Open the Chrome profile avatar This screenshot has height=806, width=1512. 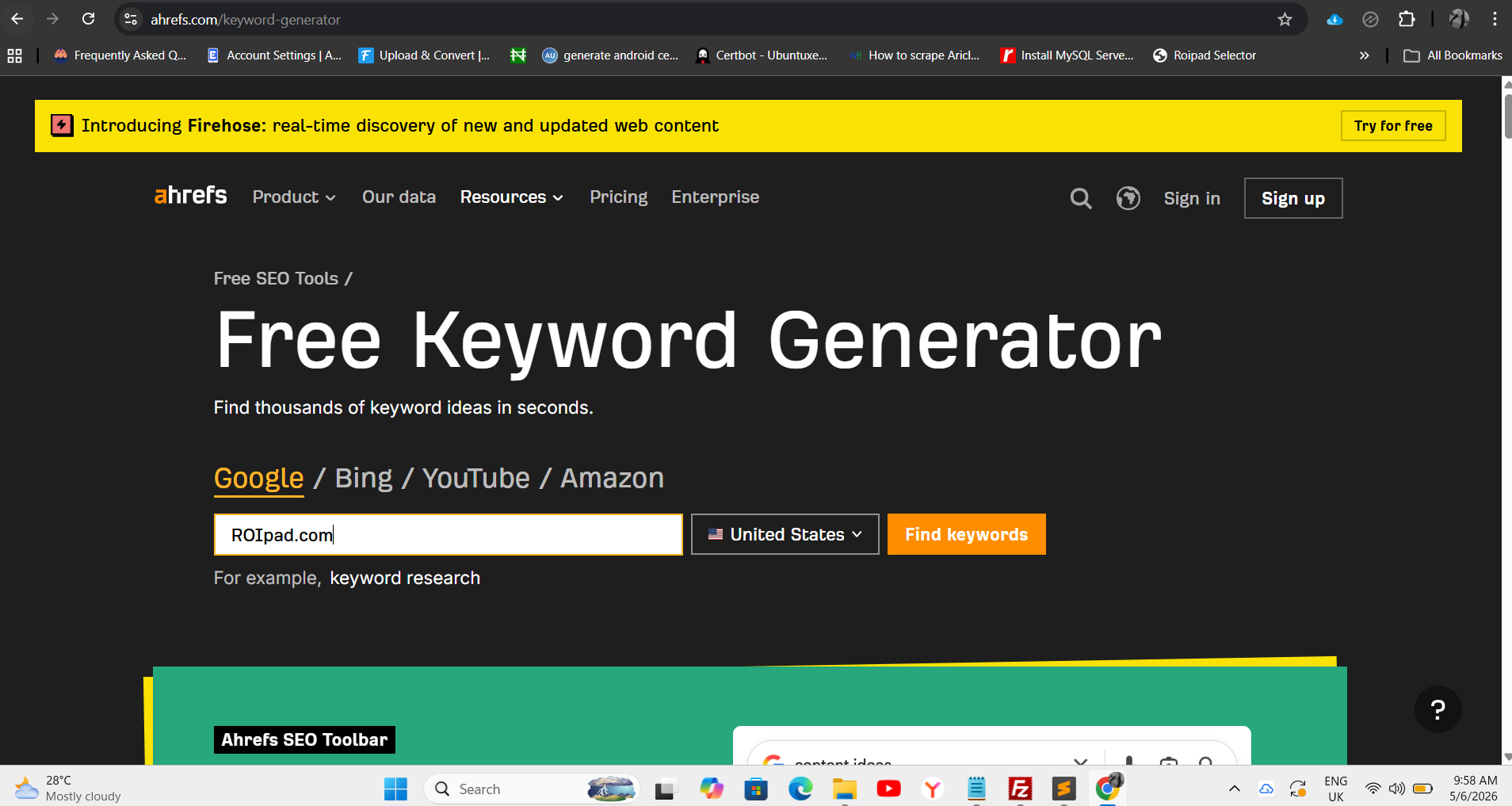(1458, 19)
